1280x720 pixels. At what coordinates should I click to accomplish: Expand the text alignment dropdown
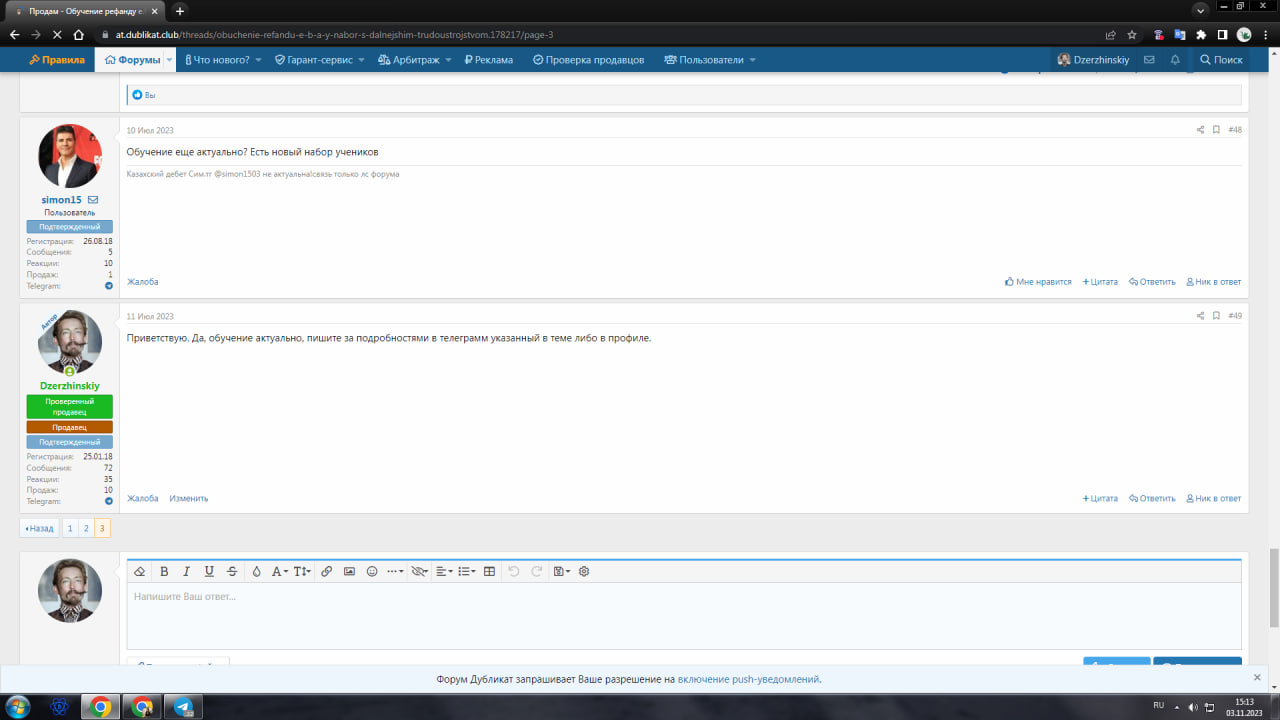tap(444, 571)
